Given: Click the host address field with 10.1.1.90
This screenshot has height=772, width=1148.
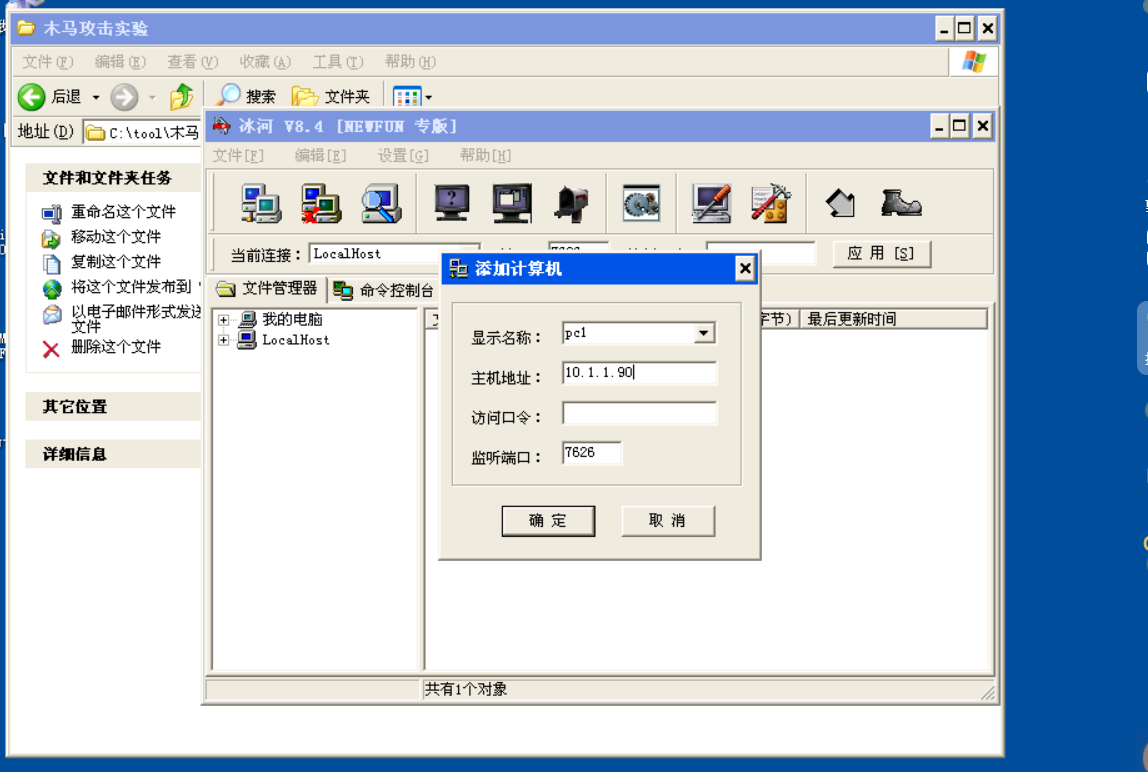Looking at the screenshot, I should tap(639, 373).
